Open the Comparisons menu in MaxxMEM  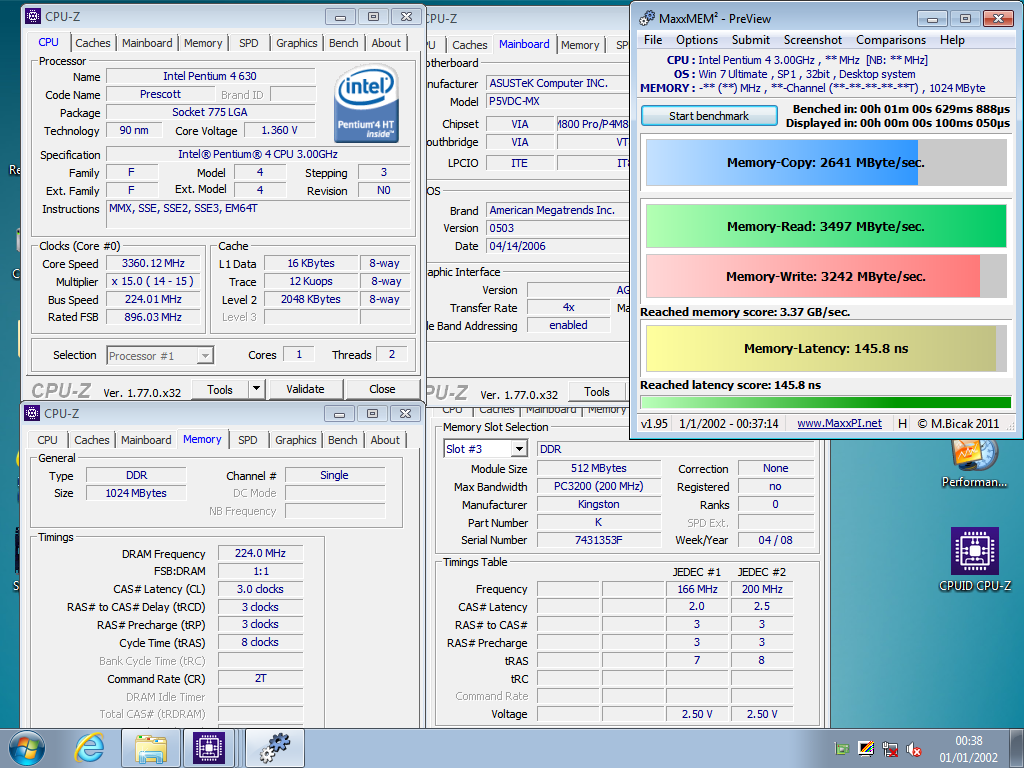coord(891,40)
